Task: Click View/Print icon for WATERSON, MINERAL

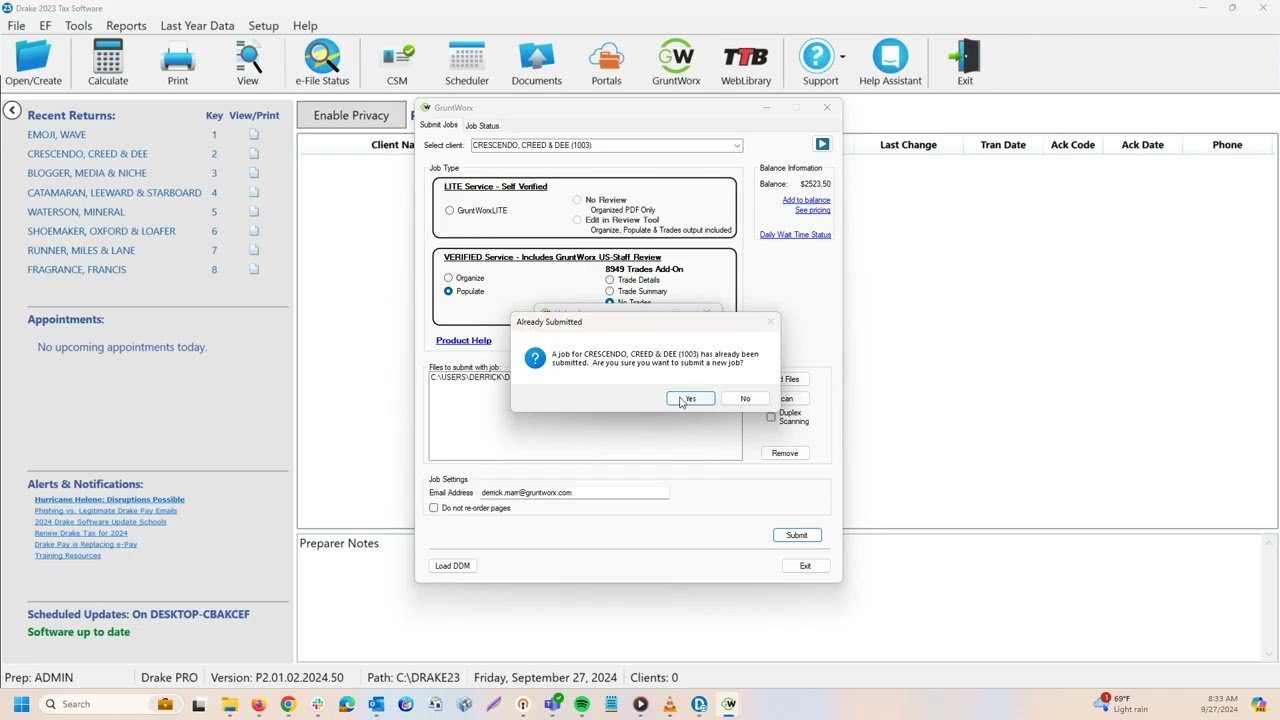Action: point(254,212)
